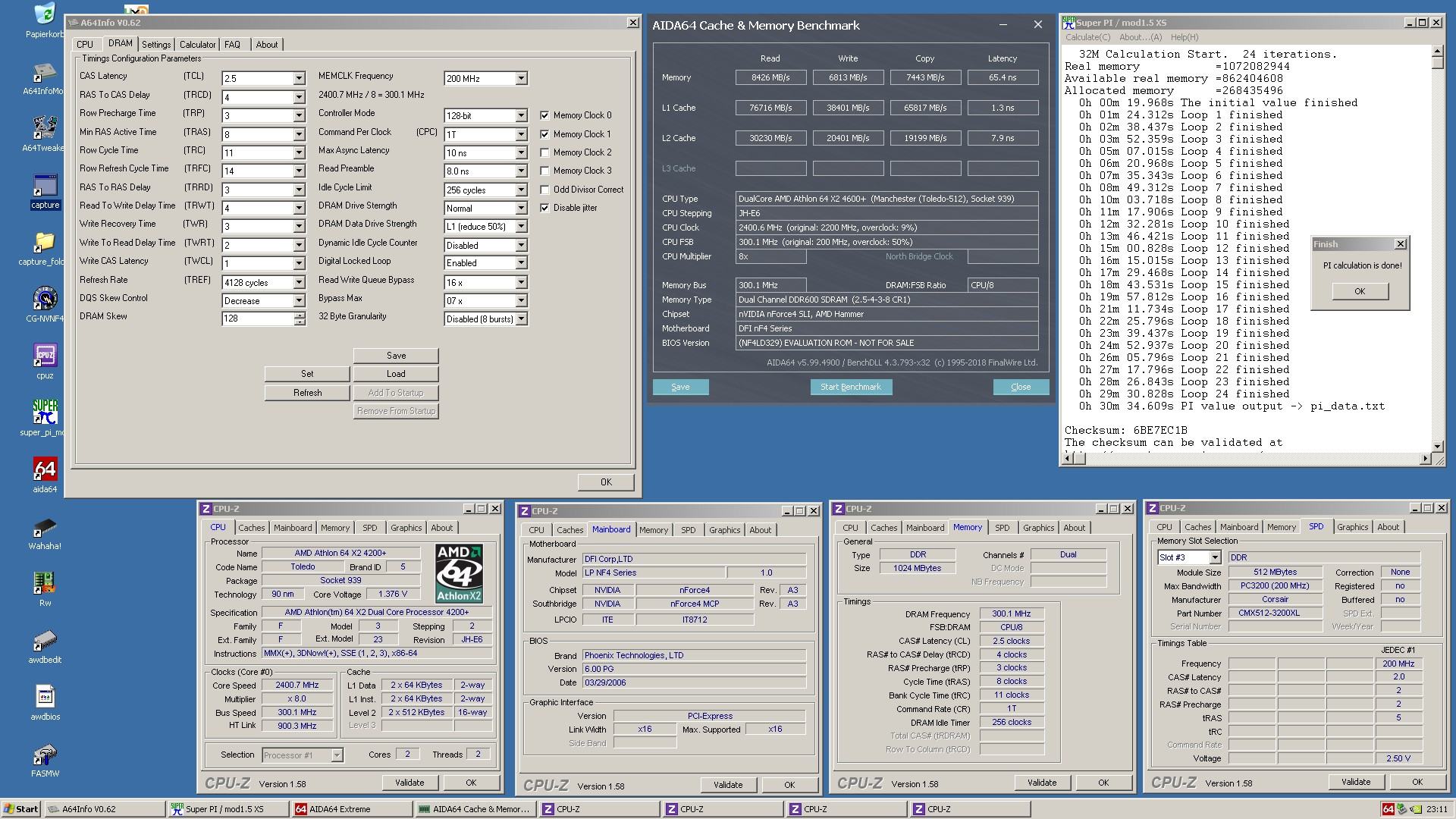
Task: Open the Controller Mode dropdown
Action: click(x=521, y=116)
